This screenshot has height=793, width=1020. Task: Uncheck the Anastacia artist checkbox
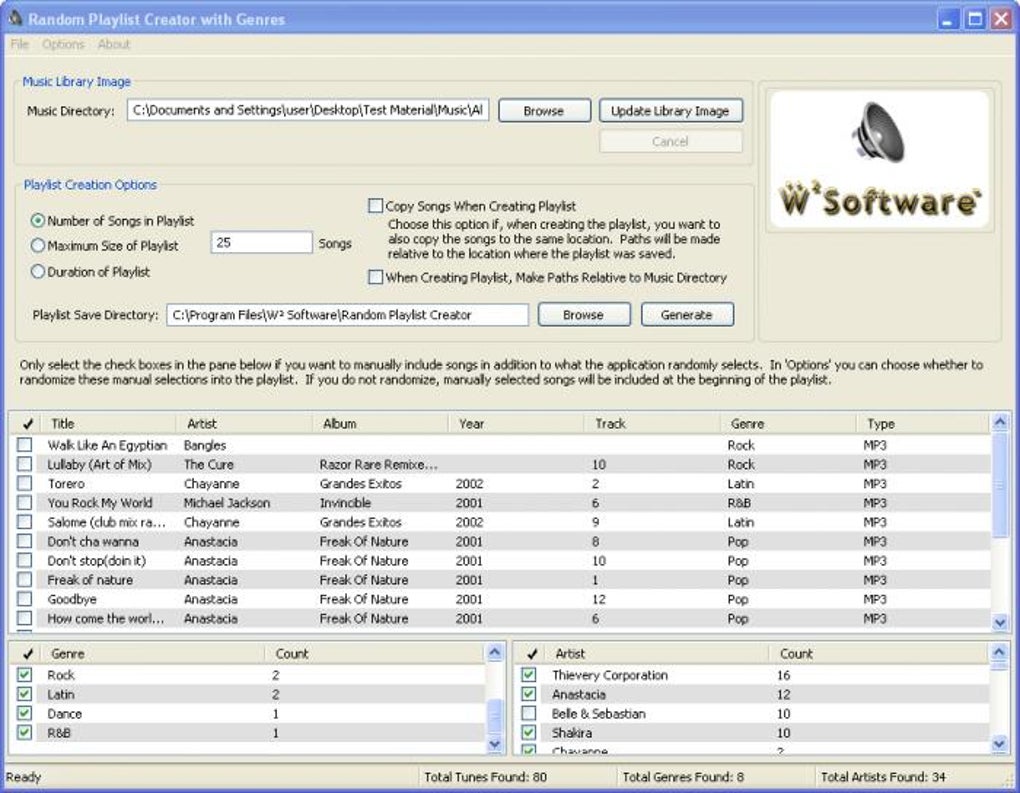point(529,694)
